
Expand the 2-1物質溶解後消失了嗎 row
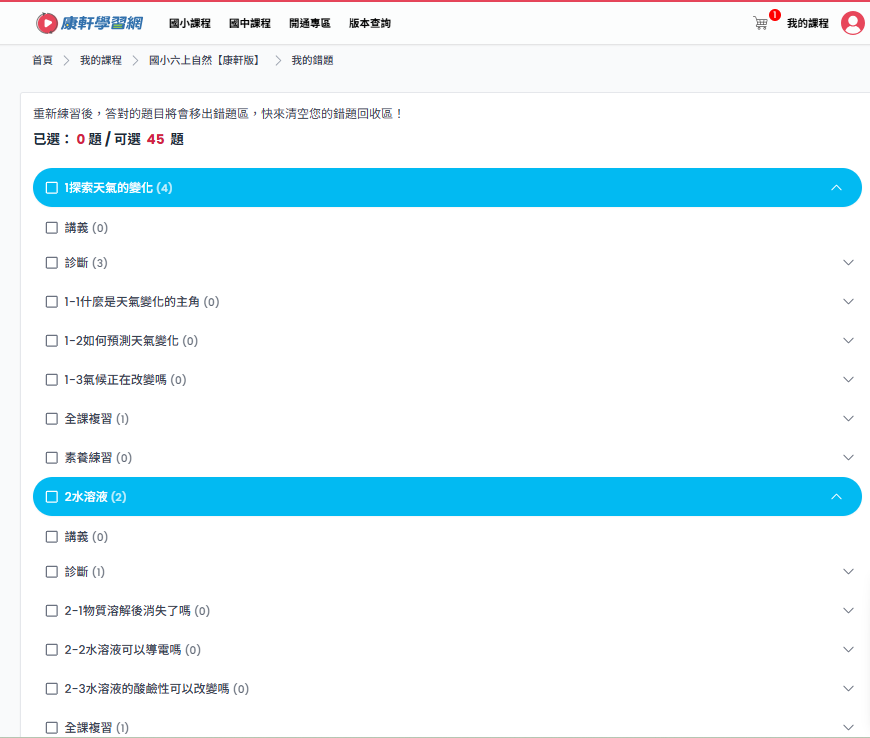click(x=849, y=611)
